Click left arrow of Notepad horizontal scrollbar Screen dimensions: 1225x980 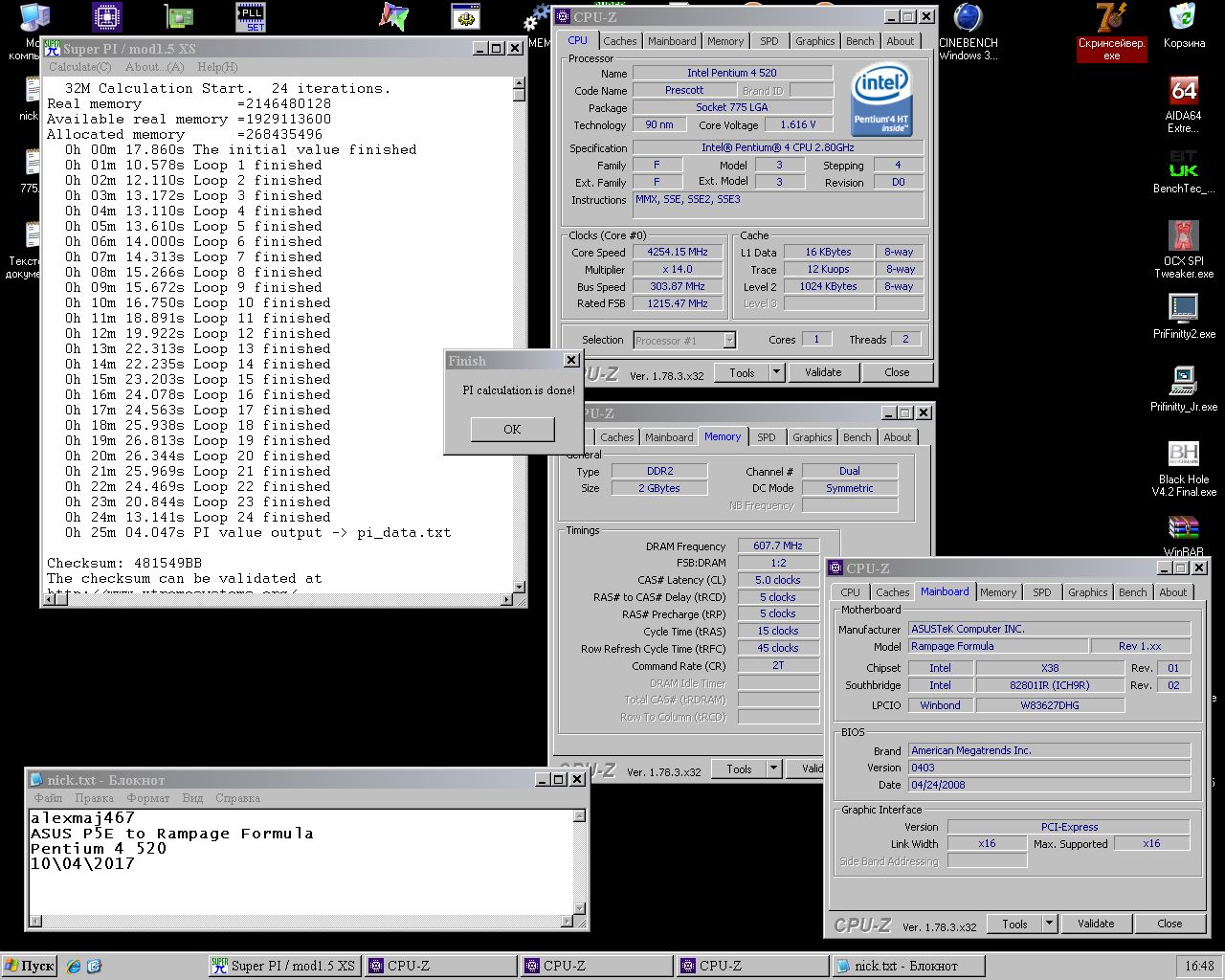click(x=36, y=922)
